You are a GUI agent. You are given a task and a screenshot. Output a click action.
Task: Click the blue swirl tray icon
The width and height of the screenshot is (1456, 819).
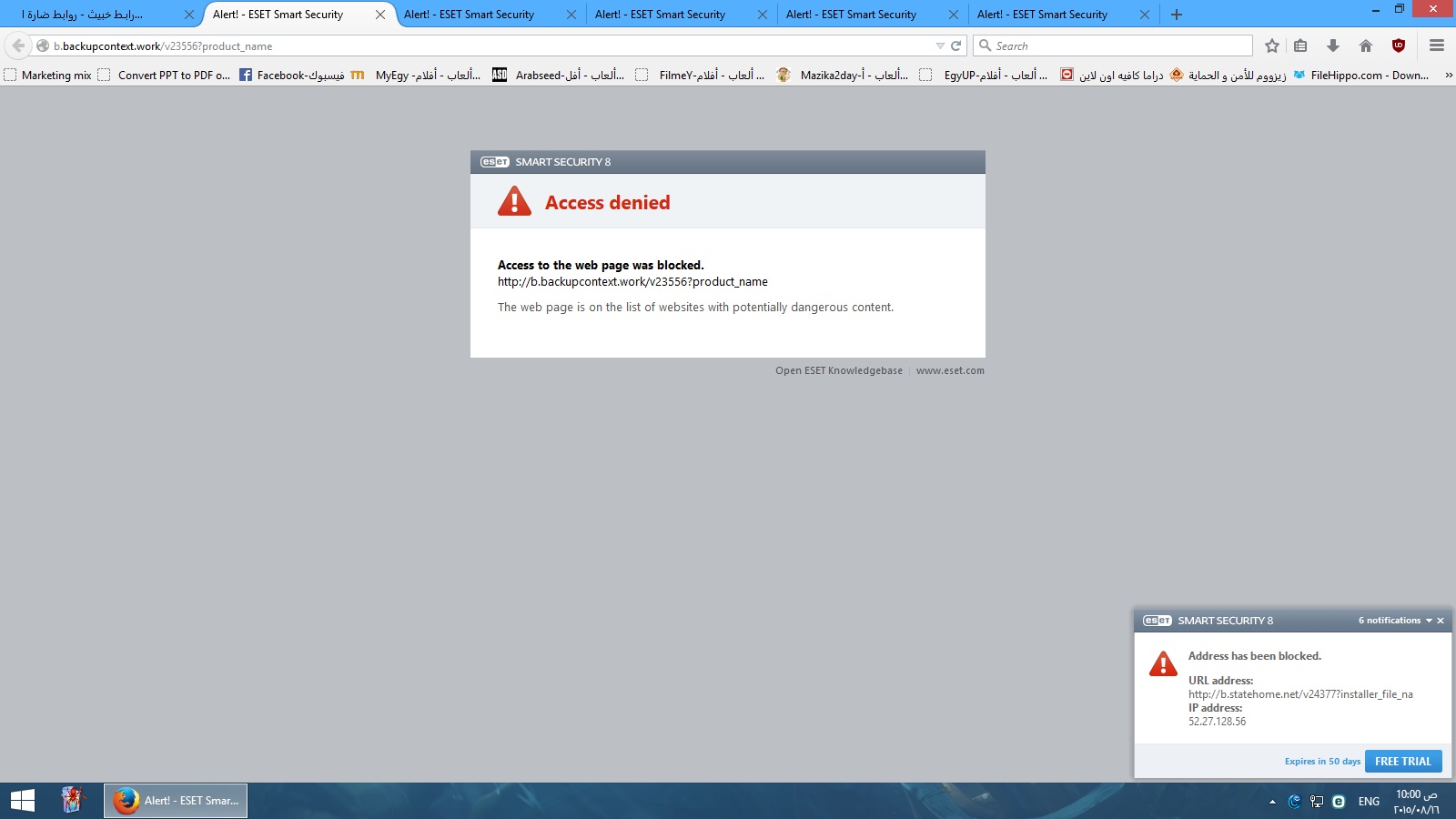pos(1295,802)
